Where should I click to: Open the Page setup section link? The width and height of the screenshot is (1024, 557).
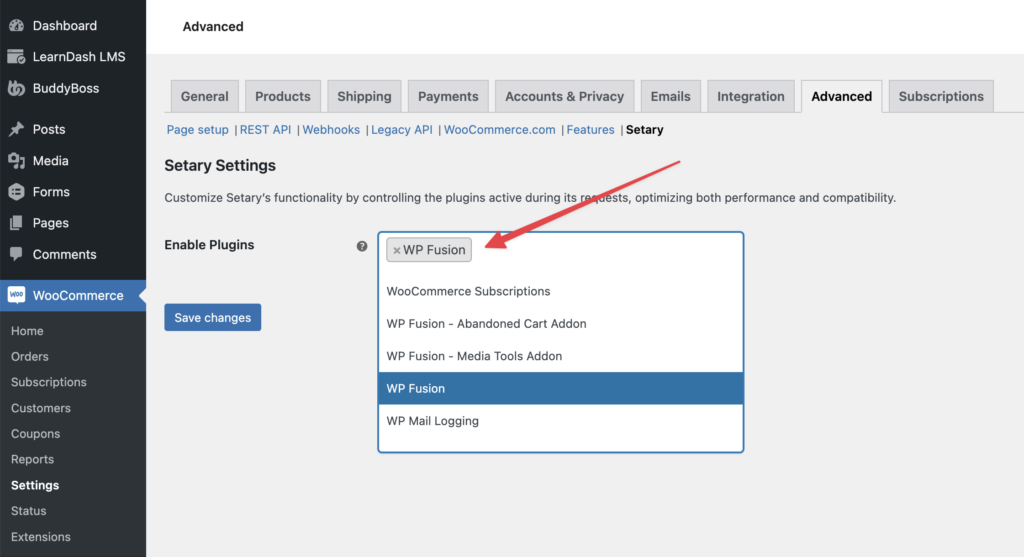[197, 129]
